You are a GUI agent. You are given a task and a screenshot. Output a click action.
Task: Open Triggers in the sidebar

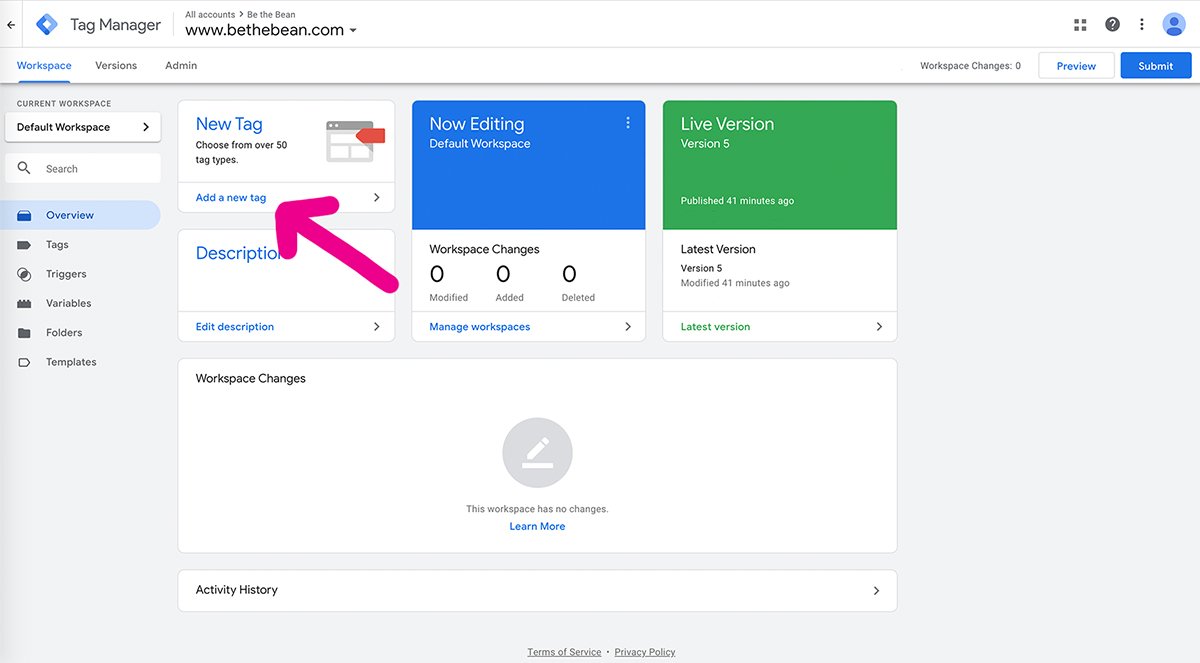tap(80, 274)
